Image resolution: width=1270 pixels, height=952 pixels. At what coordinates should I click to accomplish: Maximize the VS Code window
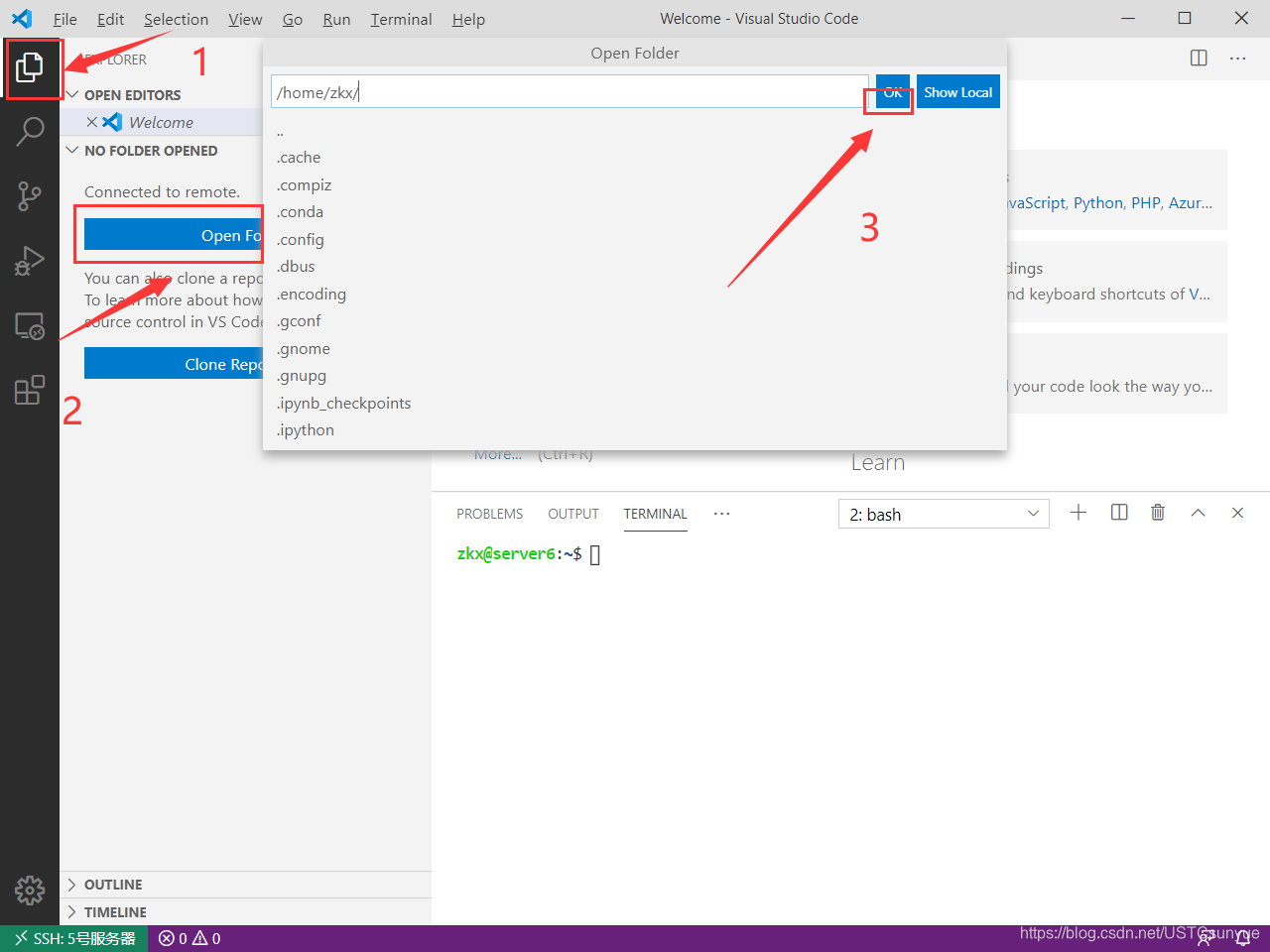pos(1185,18)
